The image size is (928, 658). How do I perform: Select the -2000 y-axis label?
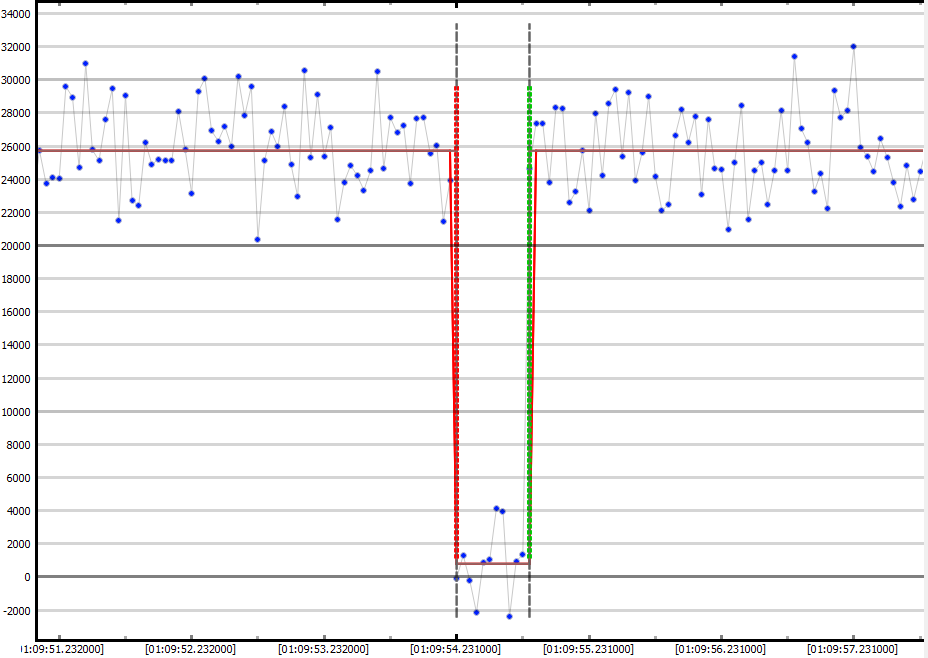(17, 610)
